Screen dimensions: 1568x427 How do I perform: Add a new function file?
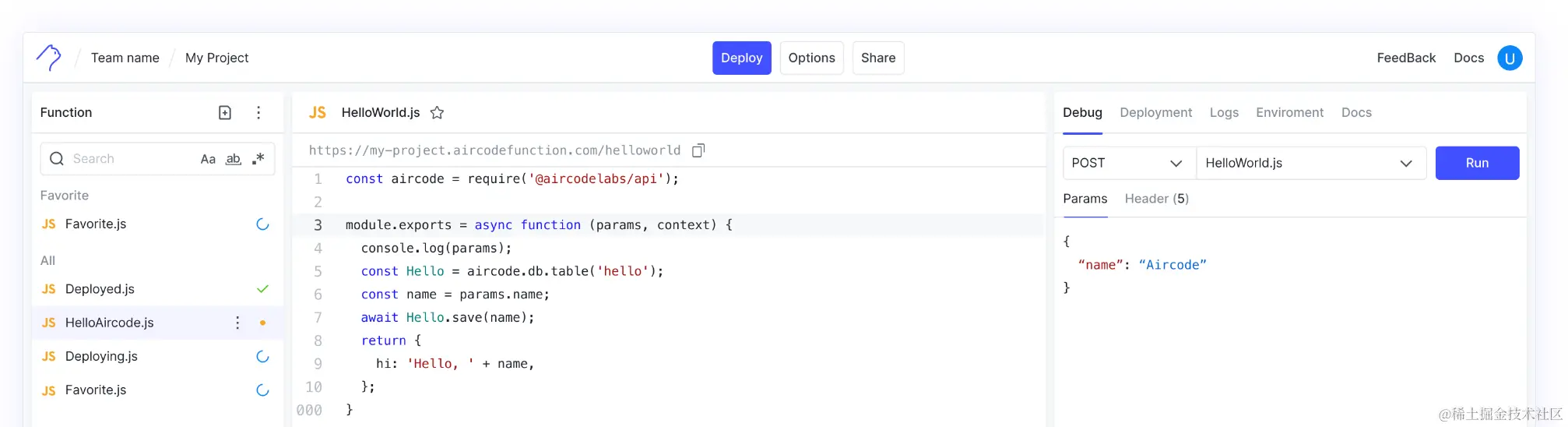225,113
